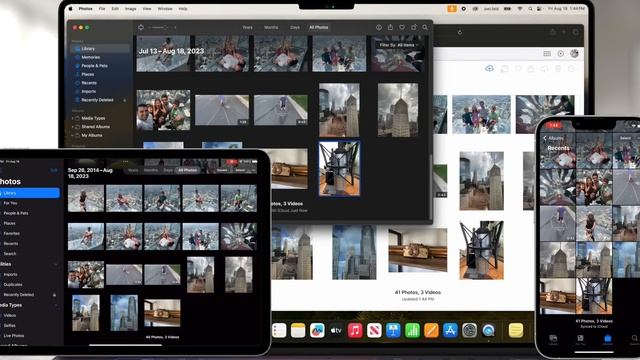This screenshot has width=640, height=360.
Task: Click the account avatar in the iCloud window
Action: point(574,53)
